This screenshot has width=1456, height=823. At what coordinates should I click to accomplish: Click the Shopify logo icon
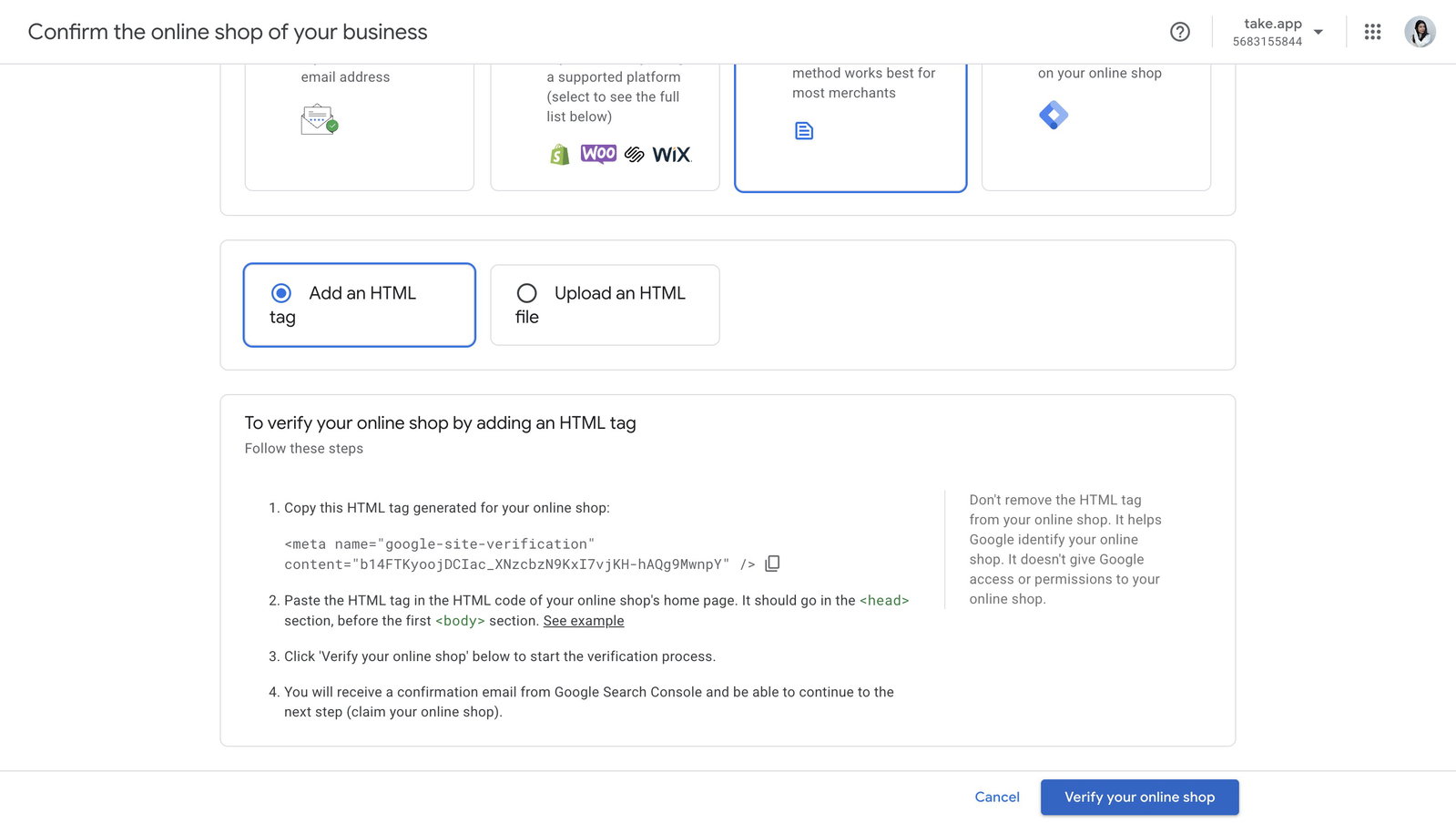pos(560,155)
